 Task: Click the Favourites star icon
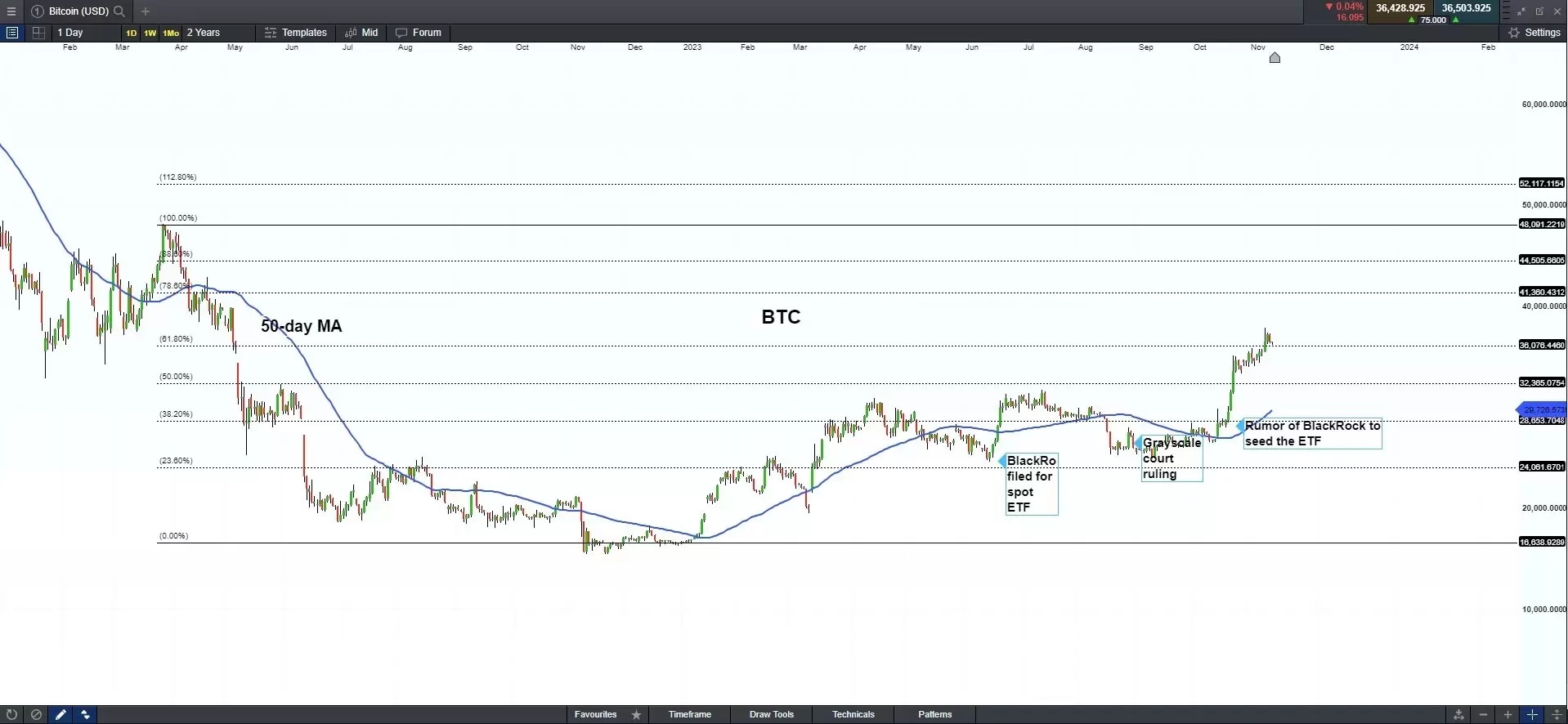pyautogui.click(x=636, y=714)
